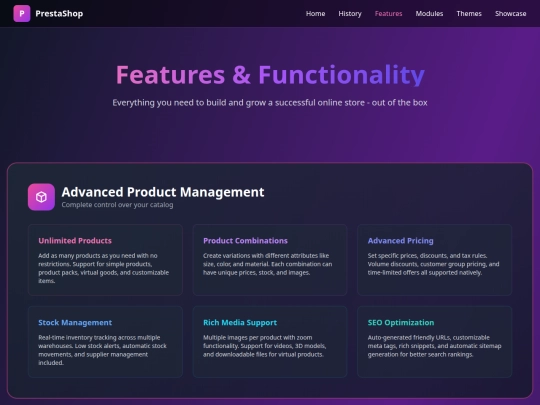Click the Features & Functionality page title

coord(270,74)
